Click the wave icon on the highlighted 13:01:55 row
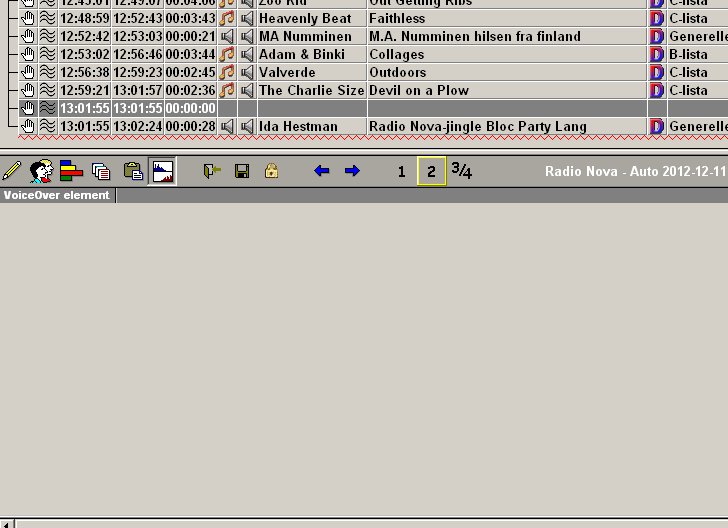The image size is (728, 528). coord(47,108)
